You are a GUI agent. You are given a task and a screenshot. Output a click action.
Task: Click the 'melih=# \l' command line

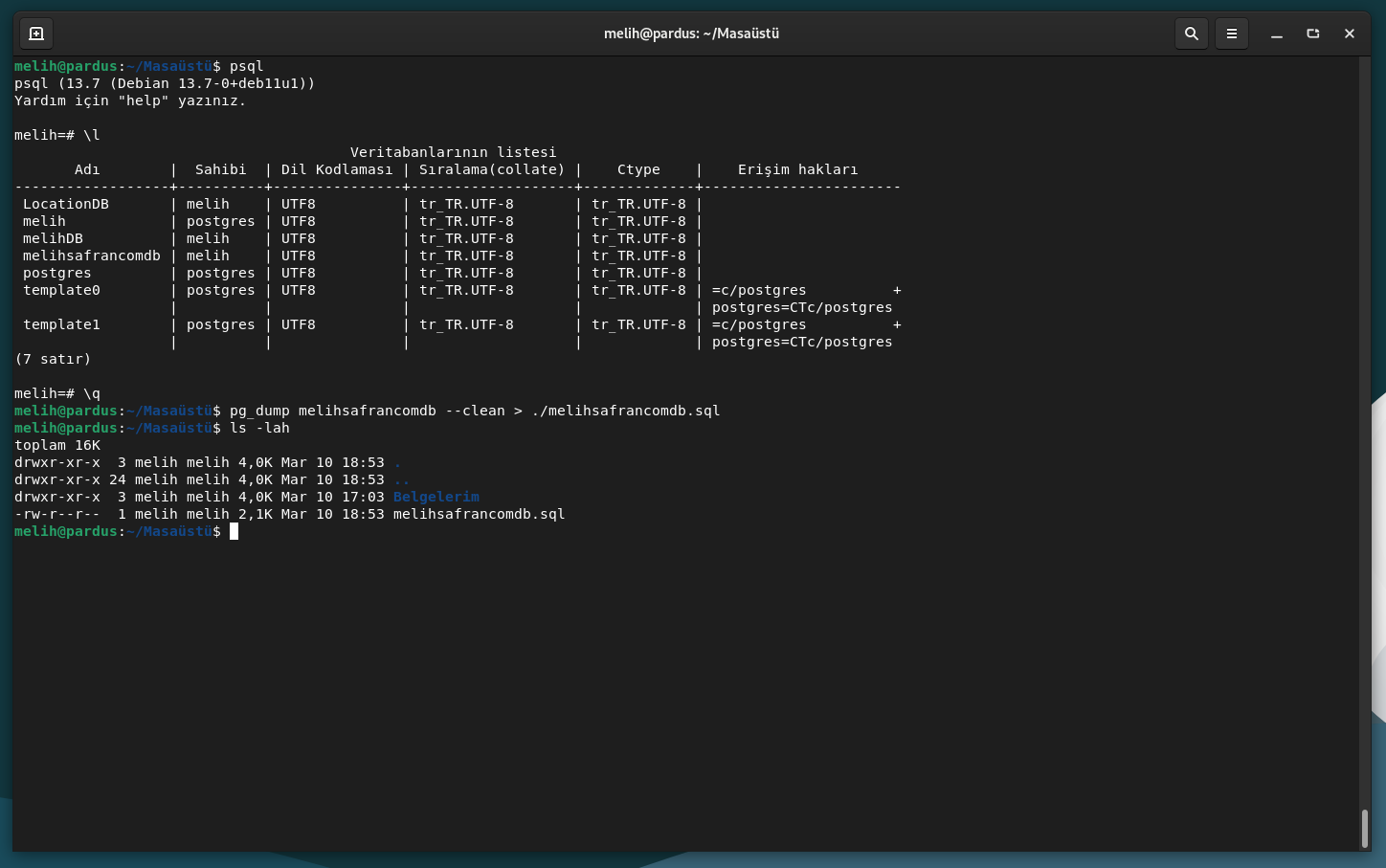[57, 135]
